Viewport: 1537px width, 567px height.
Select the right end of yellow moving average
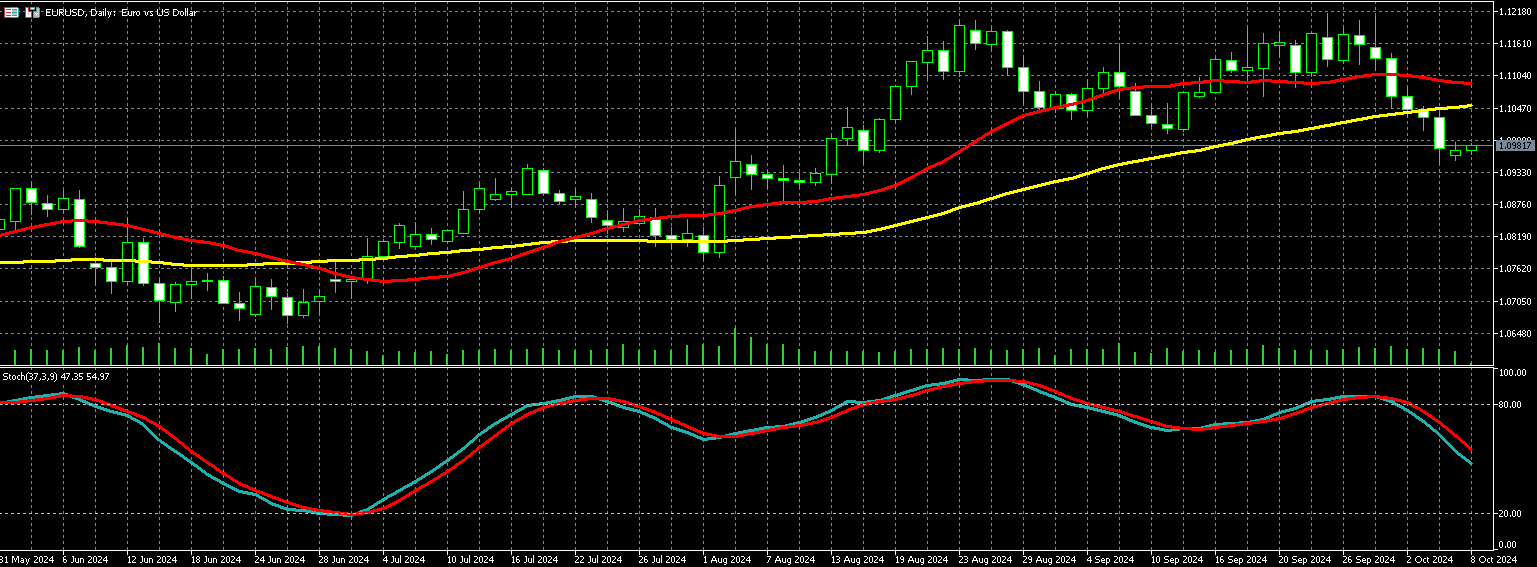tap(1470, 105)
